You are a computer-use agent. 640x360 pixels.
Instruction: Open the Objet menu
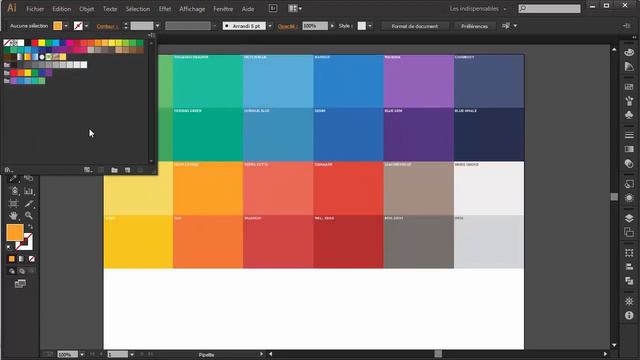tap(87, 9)
